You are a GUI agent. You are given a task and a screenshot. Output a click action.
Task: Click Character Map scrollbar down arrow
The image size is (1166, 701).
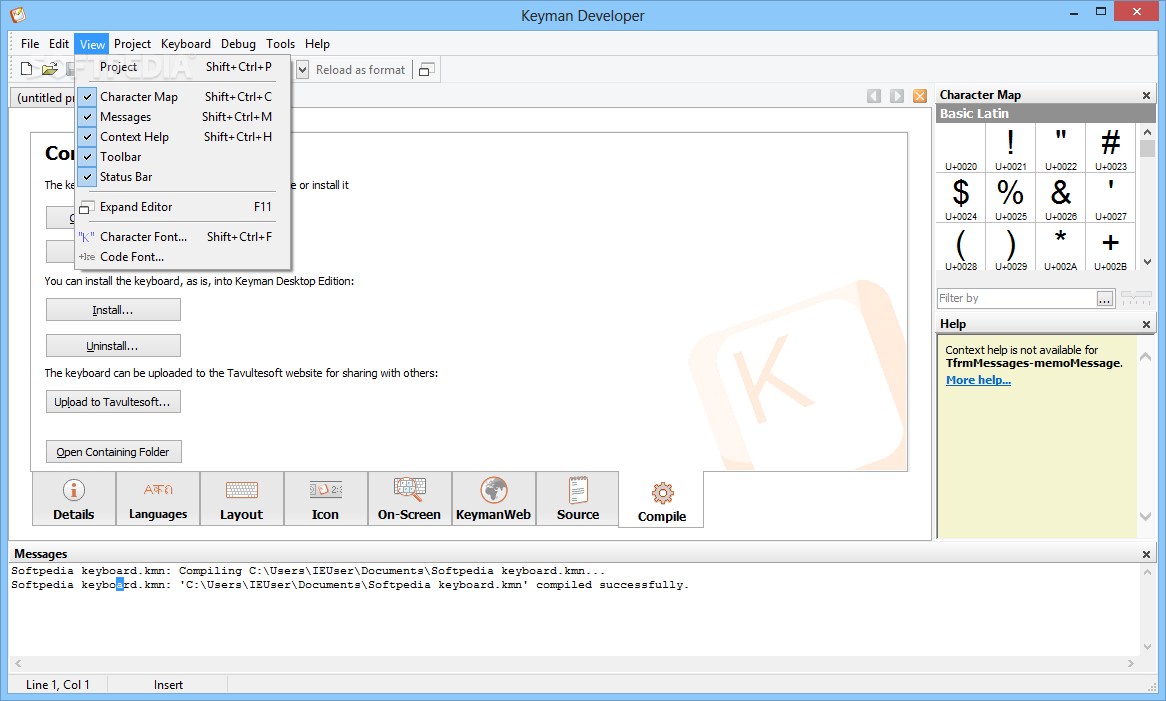(x=1147, y=262)
